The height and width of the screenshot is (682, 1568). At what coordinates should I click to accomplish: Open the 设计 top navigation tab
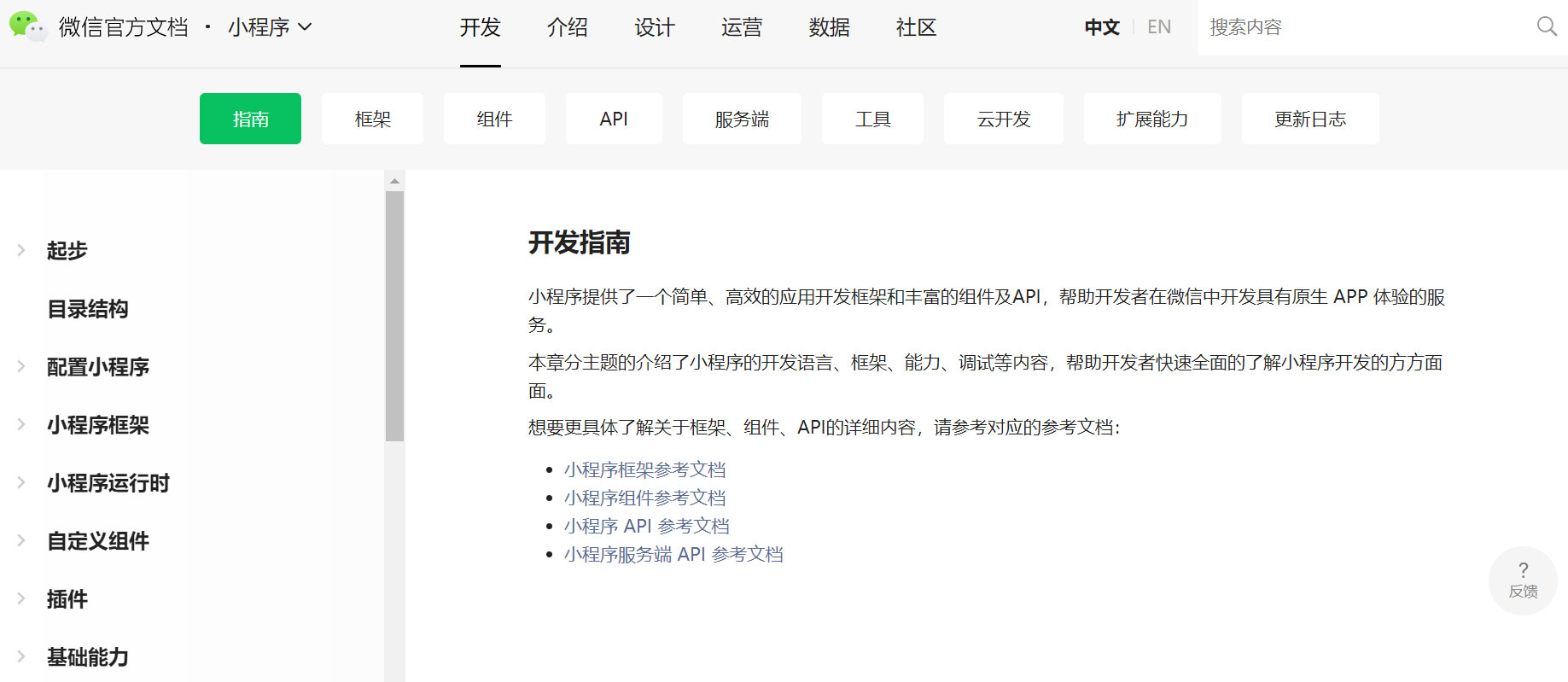tap(655, 27)
